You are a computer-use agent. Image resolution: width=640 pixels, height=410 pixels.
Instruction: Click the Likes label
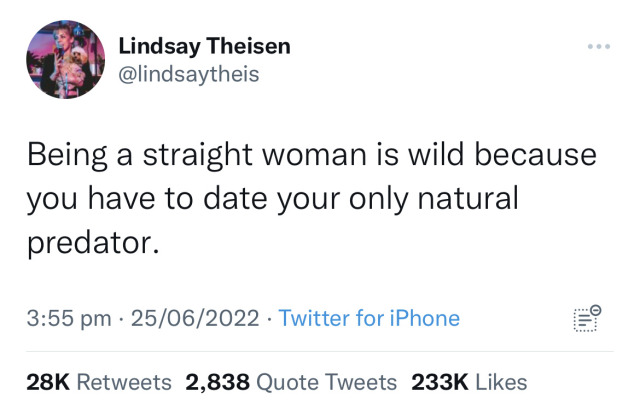pos(501,382)
